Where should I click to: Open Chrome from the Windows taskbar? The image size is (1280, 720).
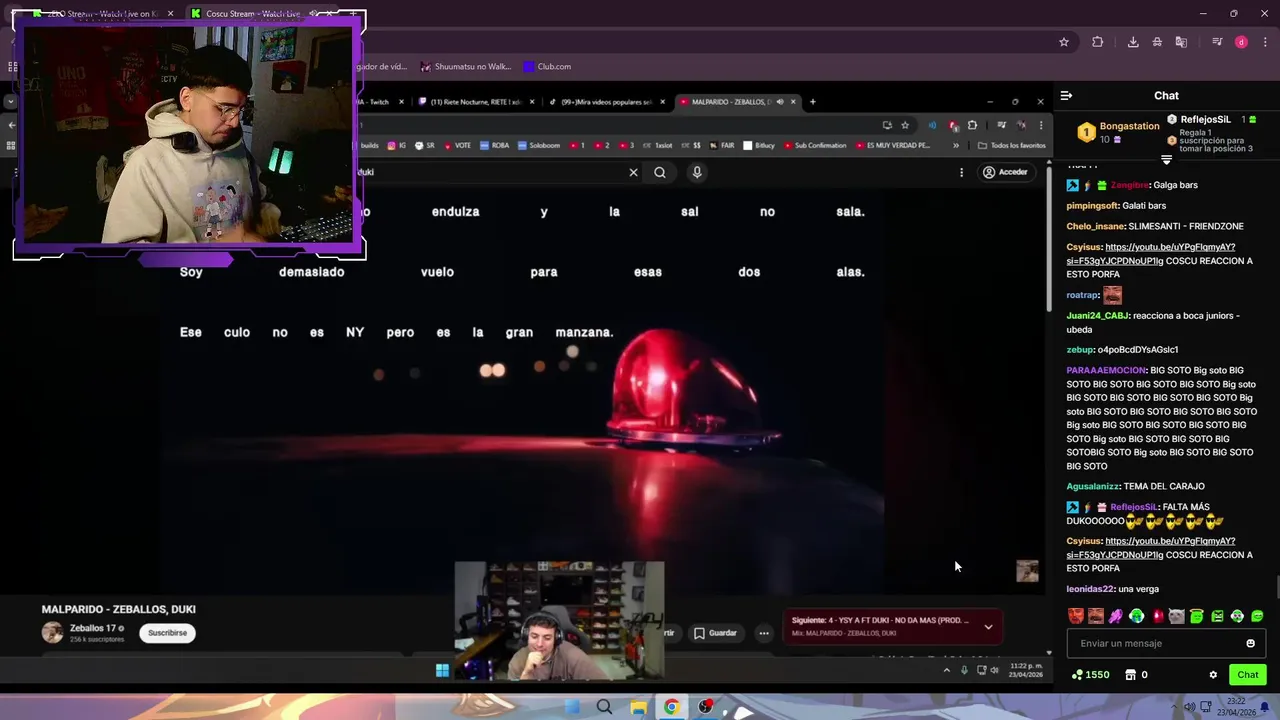point(671,708)
